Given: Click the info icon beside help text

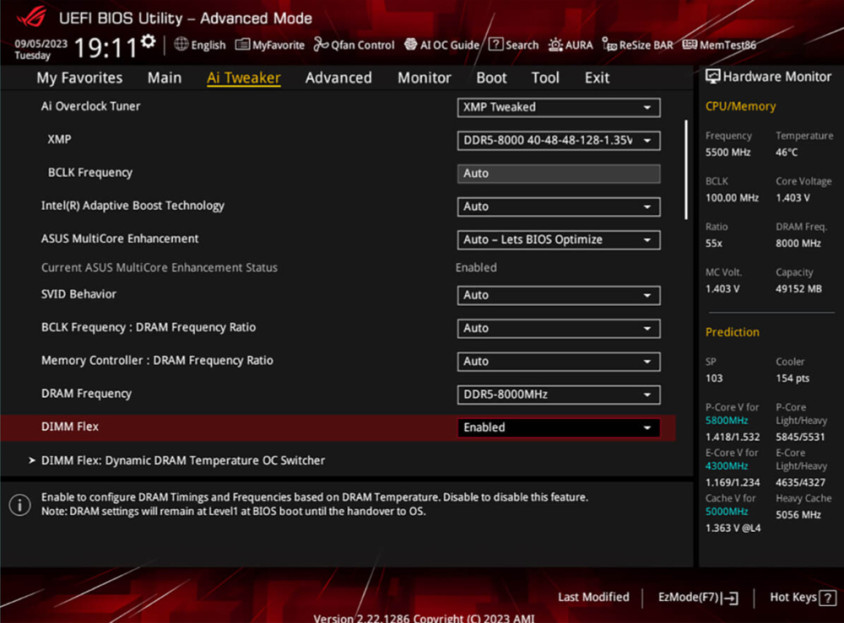Looking at the screenshot, I should tap(20, 505).
